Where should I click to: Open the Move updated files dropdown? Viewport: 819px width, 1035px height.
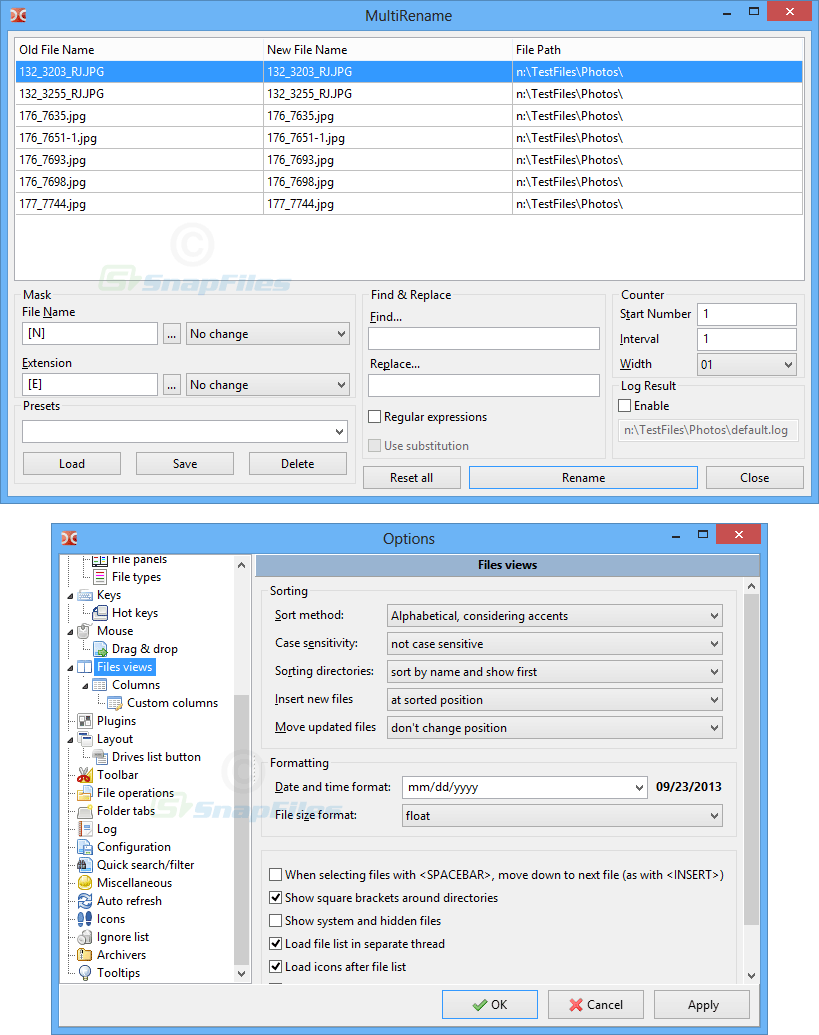(x=554, y=727)
